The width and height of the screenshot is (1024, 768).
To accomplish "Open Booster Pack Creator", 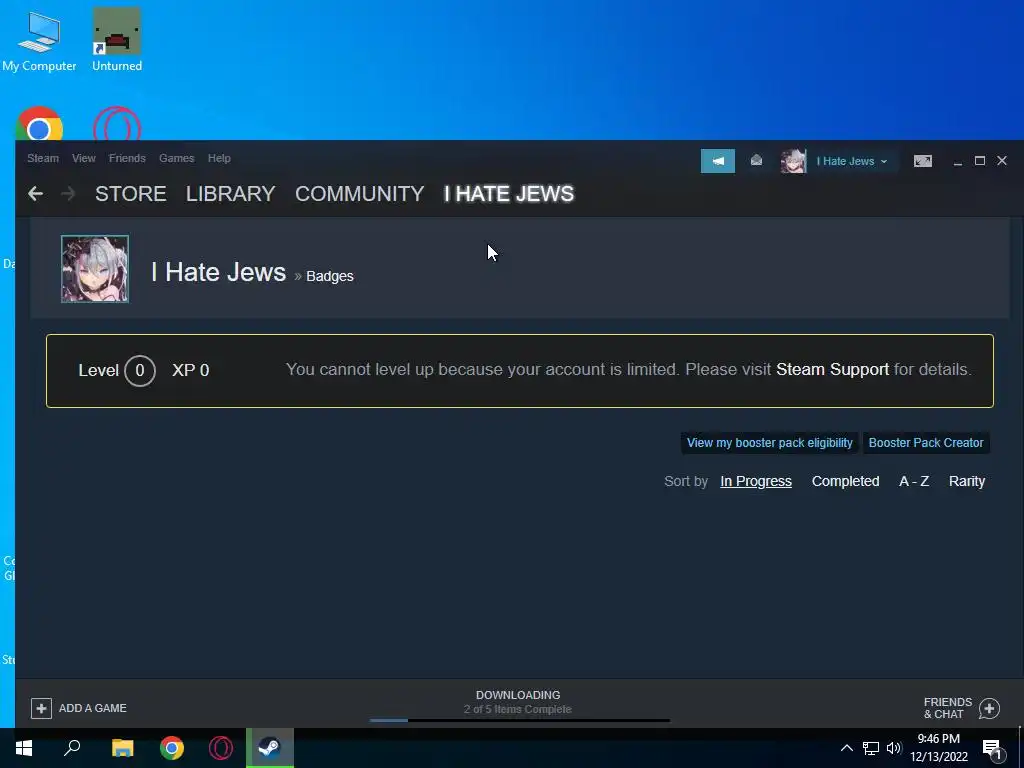I will click(926, 443).
